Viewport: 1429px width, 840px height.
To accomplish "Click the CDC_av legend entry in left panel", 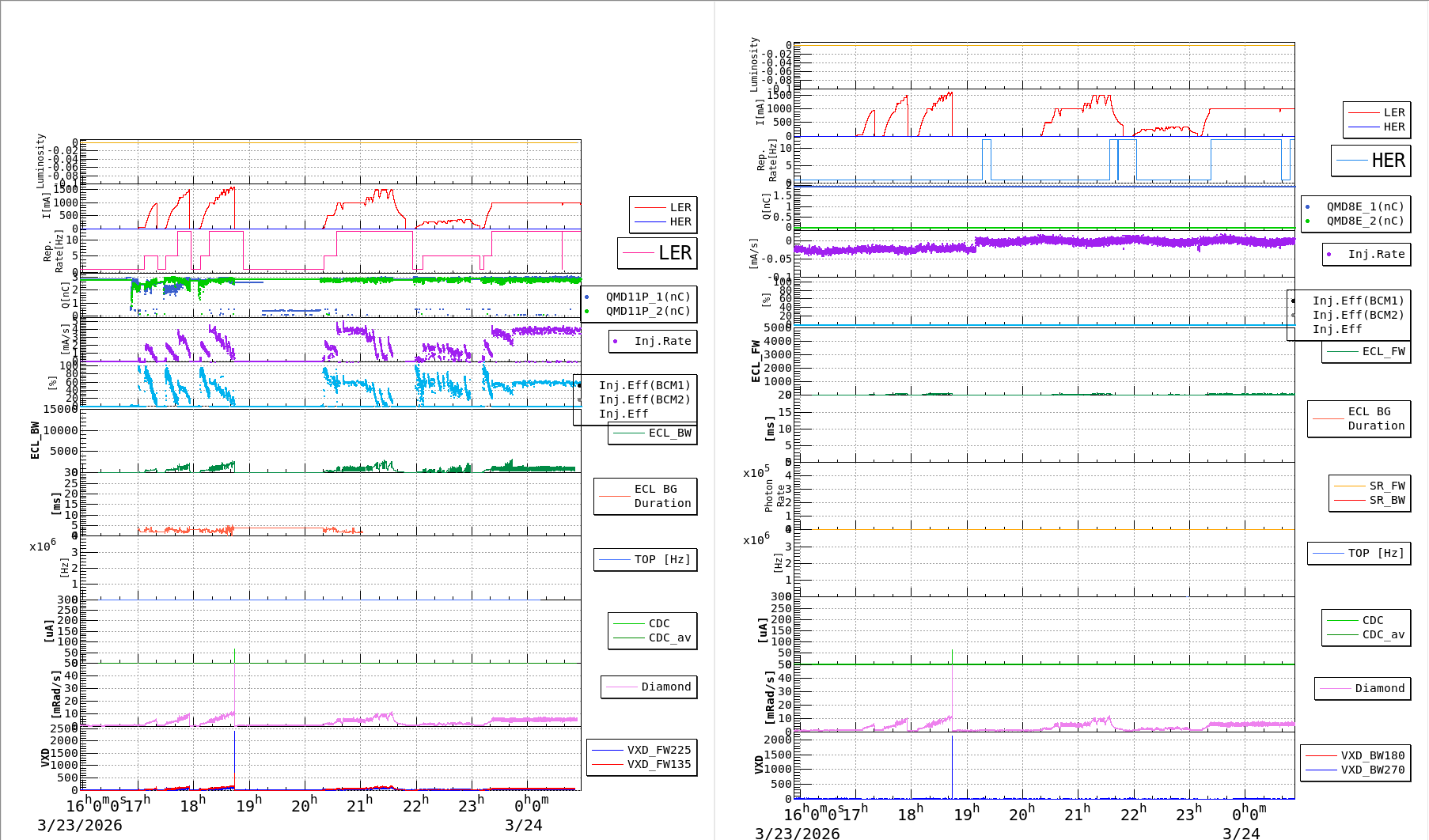I will click(669, 638).
